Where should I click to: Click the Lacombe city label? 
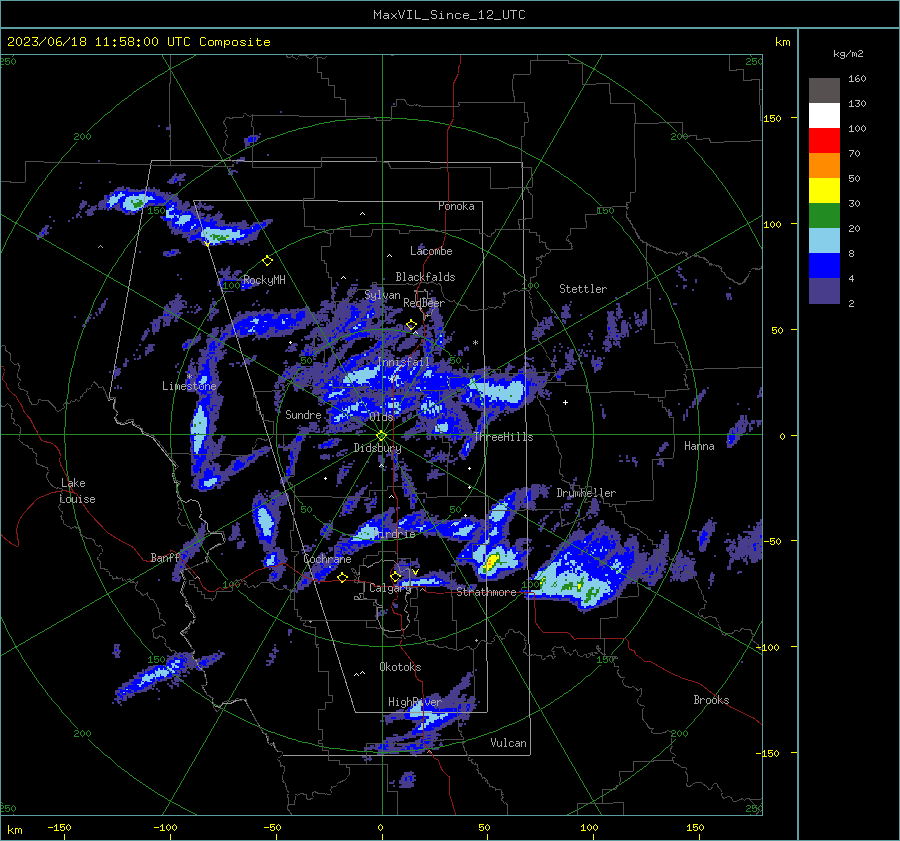[x=431, y=251]
